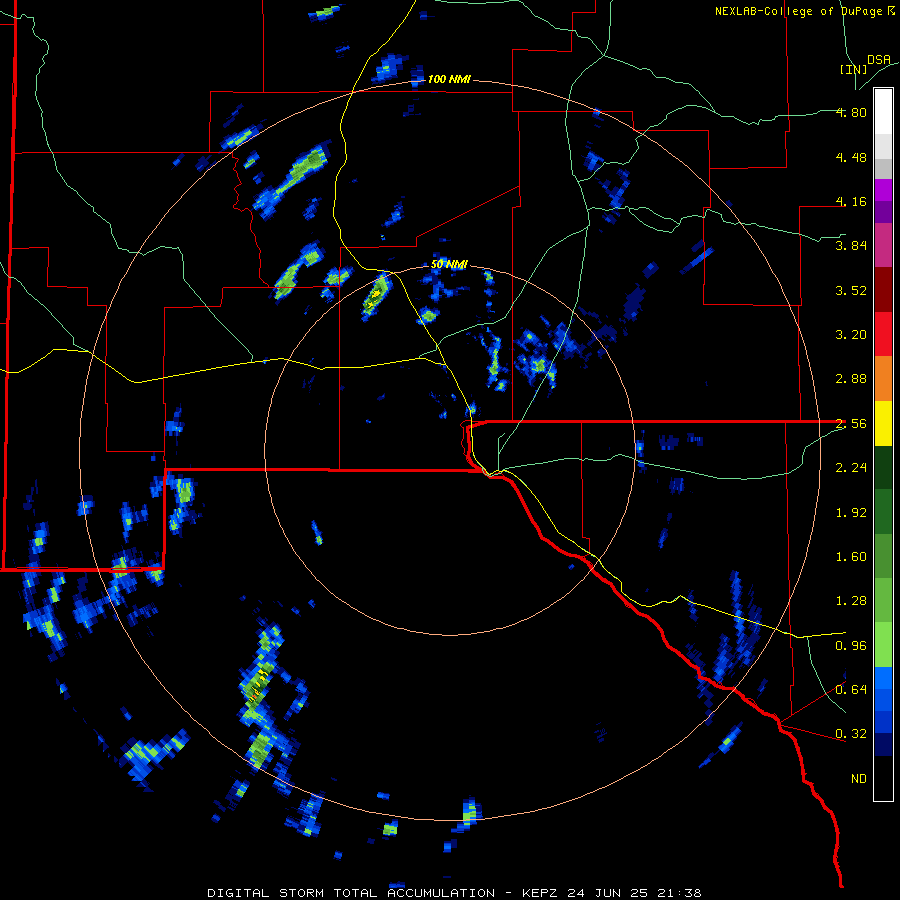
Task: Click the 0.32 legend value
Action: coord(851,734)
